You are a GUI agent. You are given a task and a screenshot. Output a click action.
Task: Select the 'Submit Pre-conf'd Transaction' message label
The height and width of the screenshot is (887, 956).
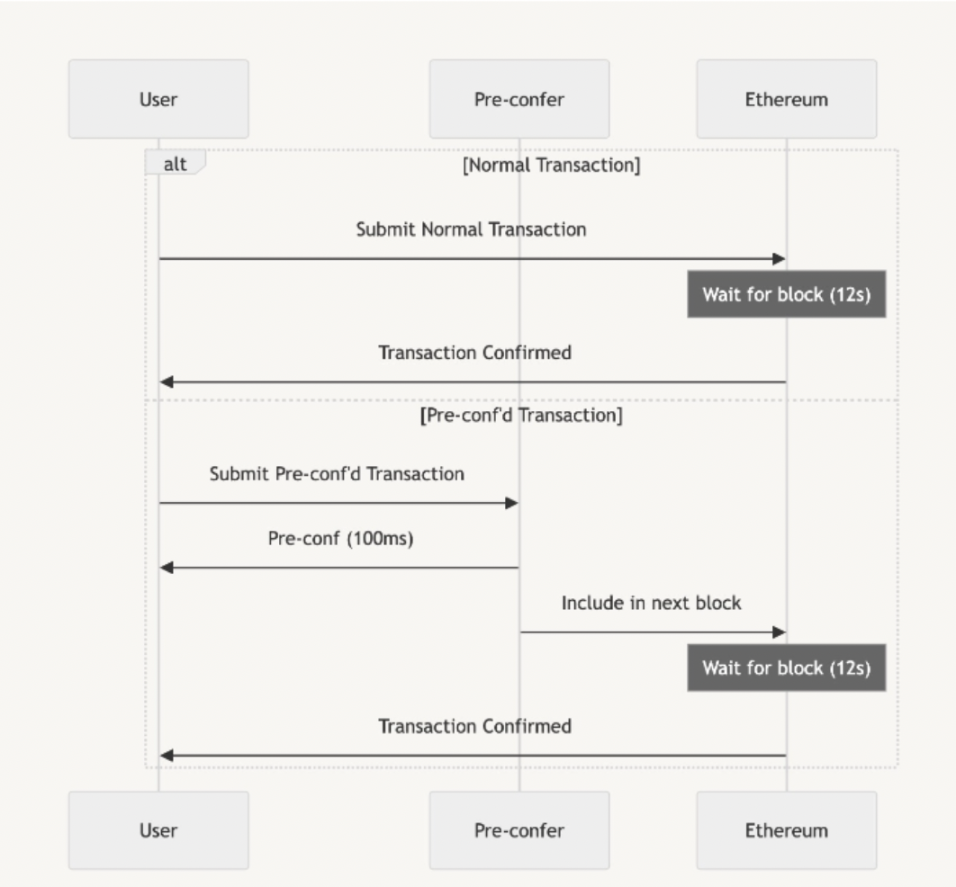coord(337,474)
